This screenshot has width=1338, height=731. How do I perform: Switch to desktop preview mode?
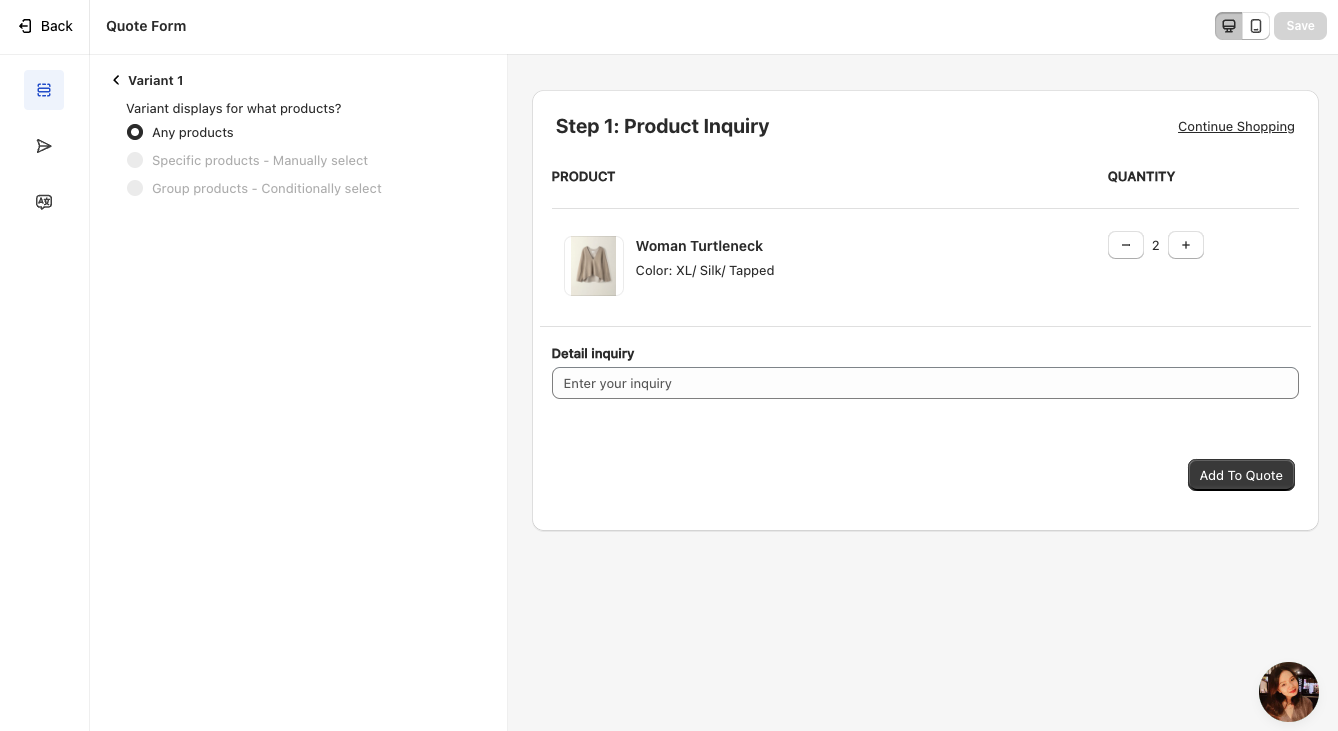pyautogui.click(x=1229, y=26)
